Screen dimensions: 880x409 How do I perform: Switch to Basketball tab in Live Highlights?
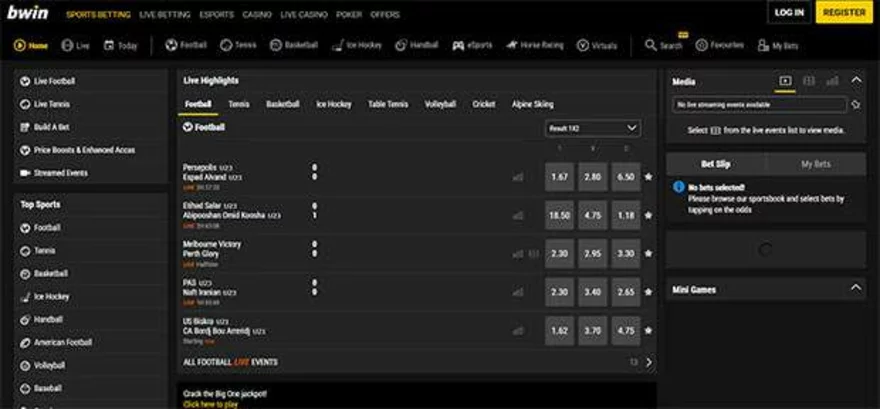283,104
